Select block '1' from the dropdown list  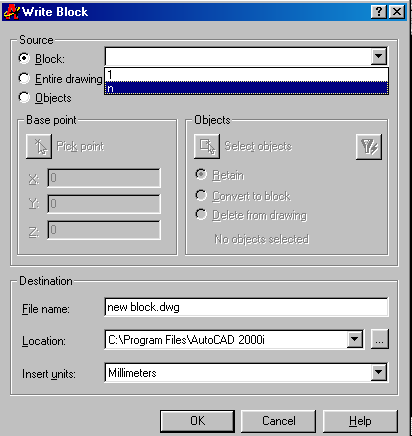[246, 75]
